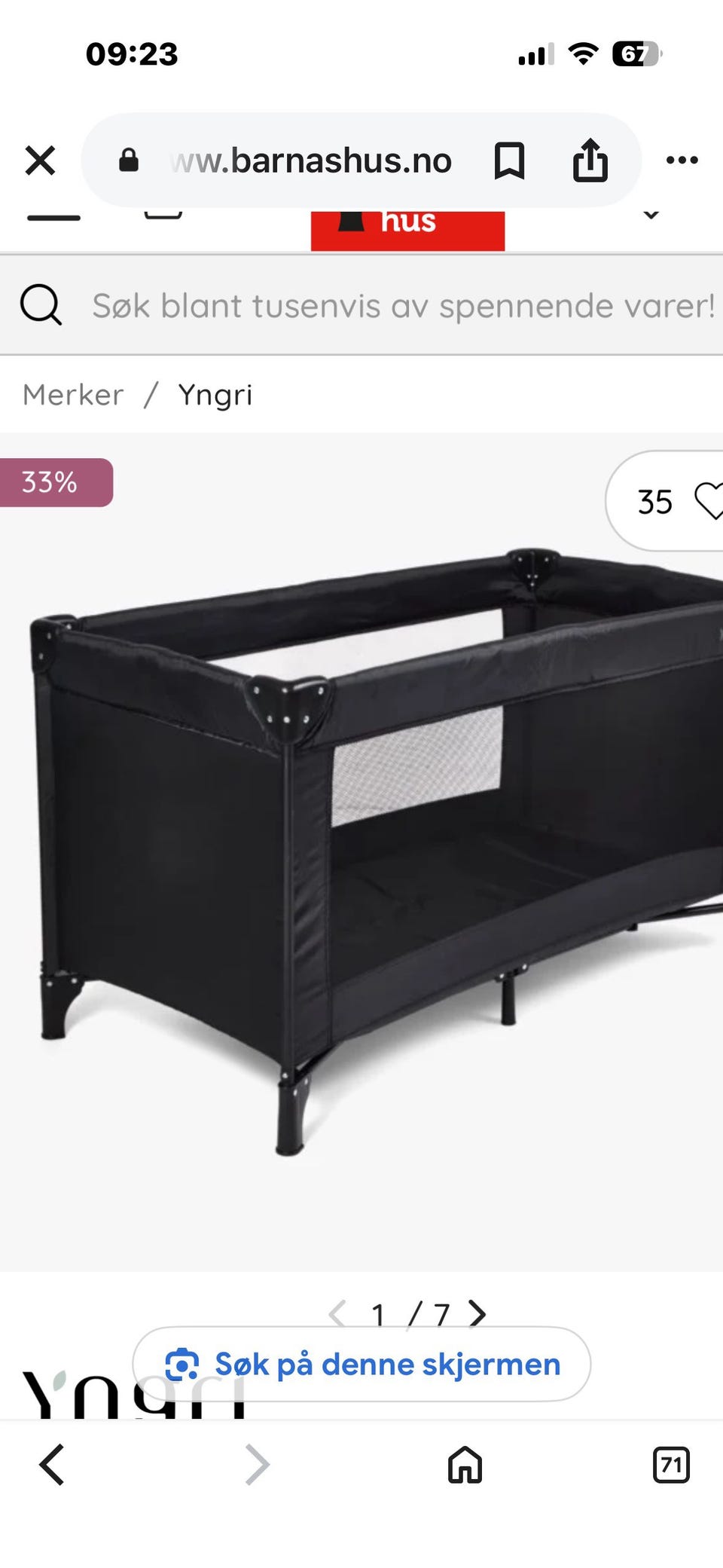Tap the magnifier search icon
Screen dimensions: 723x1568
tap(41, 304)
